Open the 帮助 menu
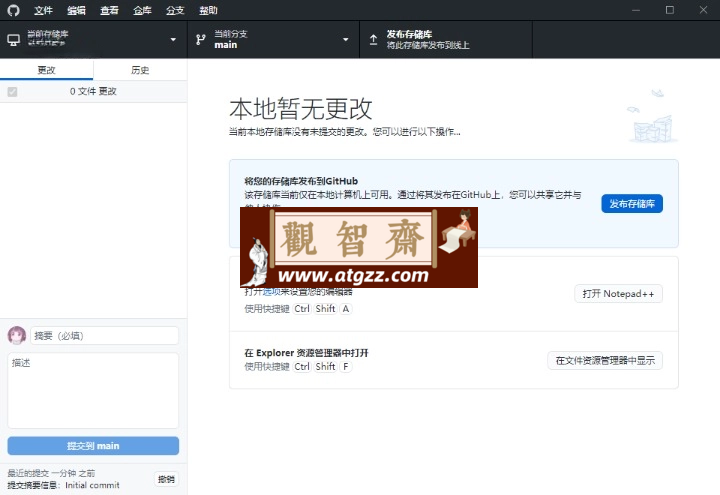Image resolution: width=720 pixels, height=495 pixels. [x=208, y=10]
